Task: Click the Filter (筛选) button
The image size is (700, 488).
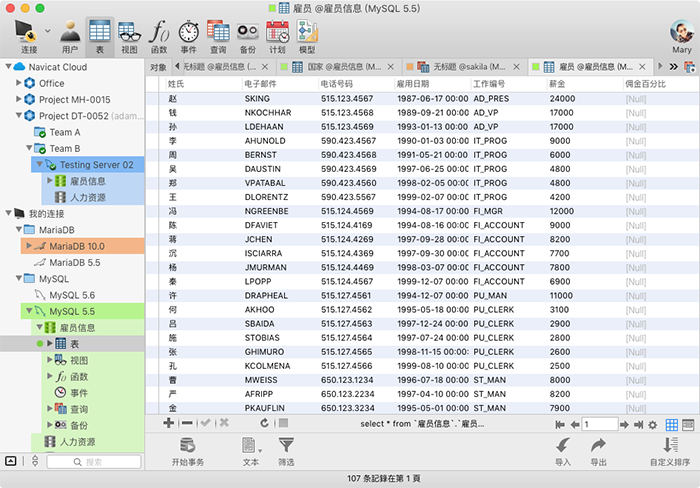Action: [286, 451]
